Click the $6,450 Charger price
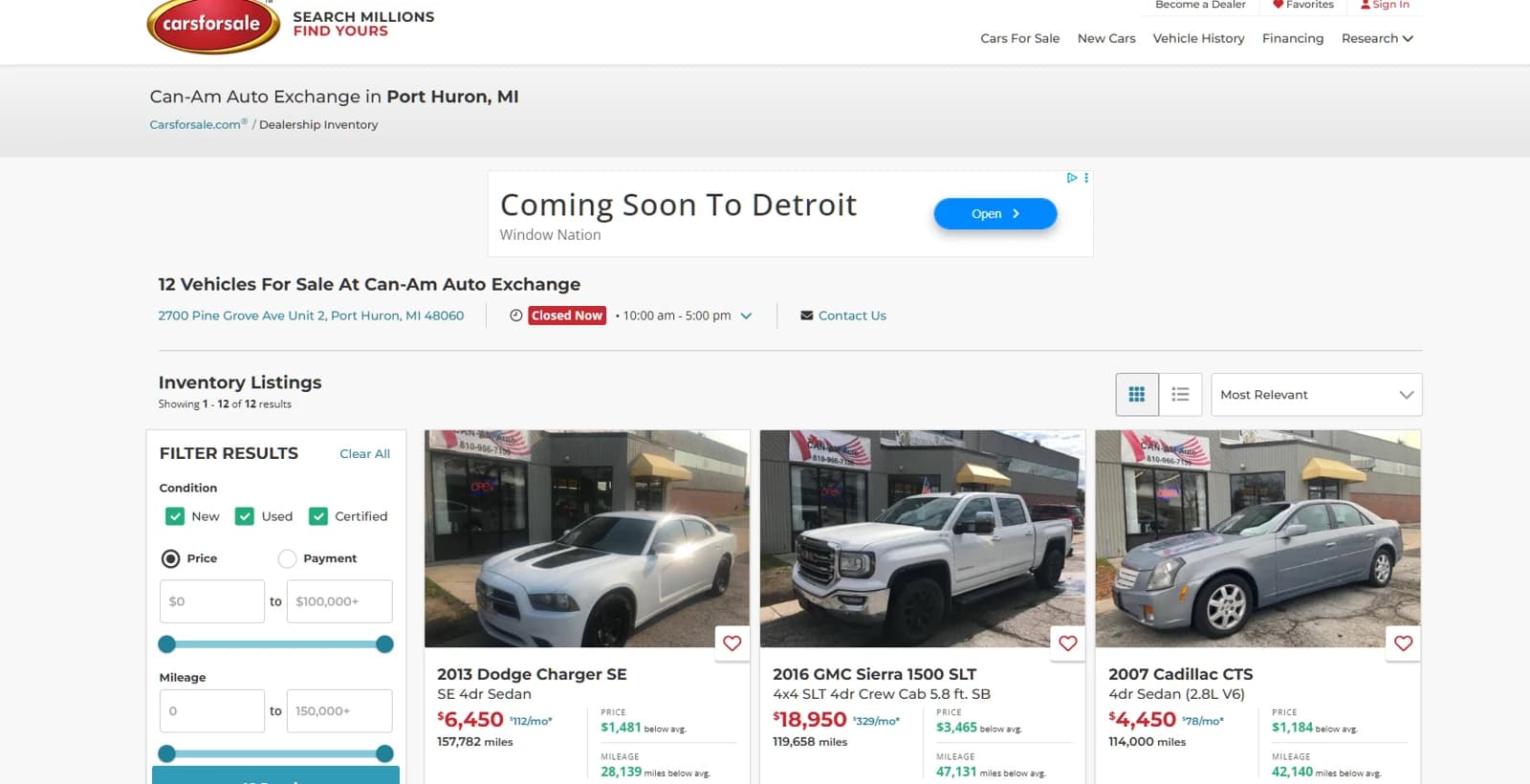This screenshot has height=784, width=1530. point(470,719)
